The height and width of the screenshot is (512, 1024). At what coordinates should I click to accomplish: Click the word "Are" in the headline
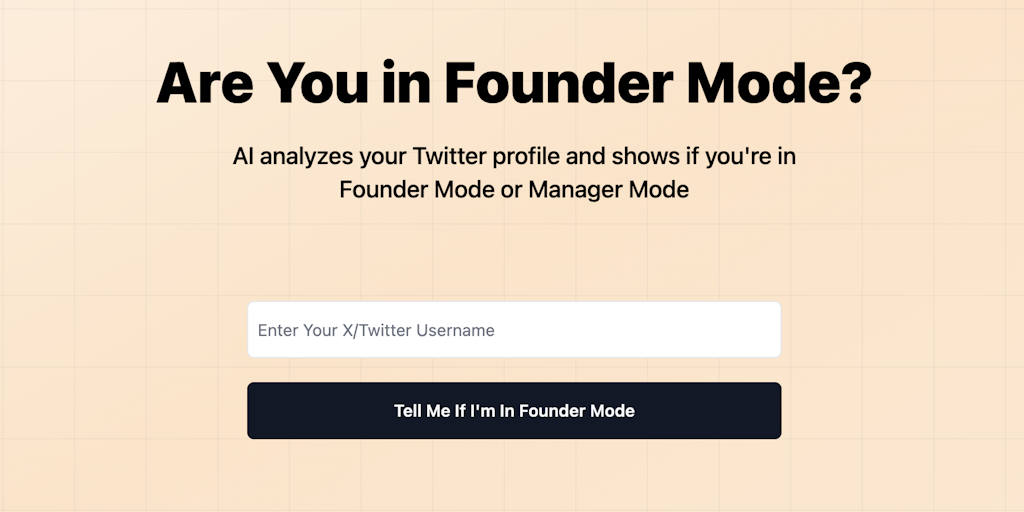205,83
